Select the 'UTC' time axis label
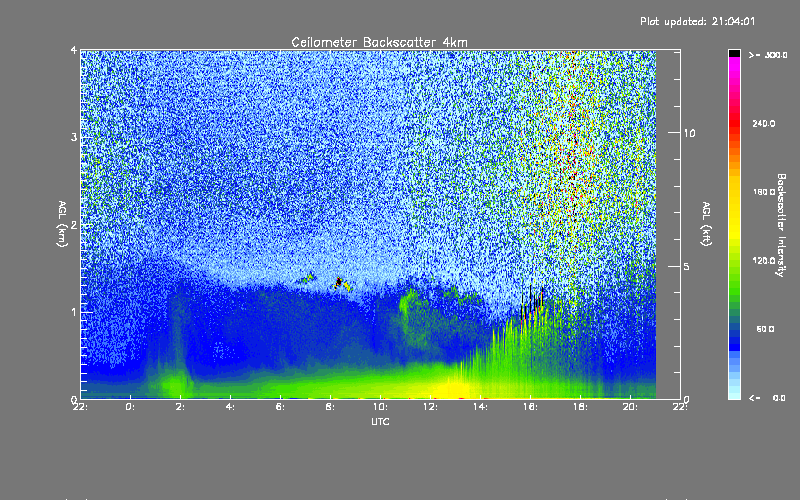Image resolution: width=800 pixels, height=500 pixels. point(380,421)
